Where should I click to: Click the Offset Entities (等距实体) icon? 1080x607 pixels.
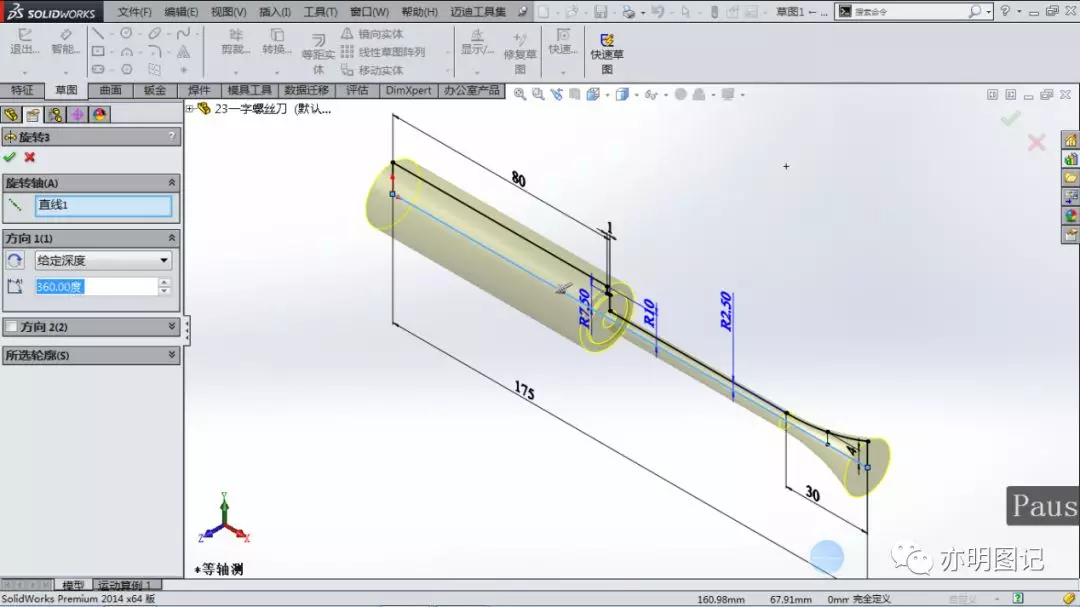pos(318,40)
